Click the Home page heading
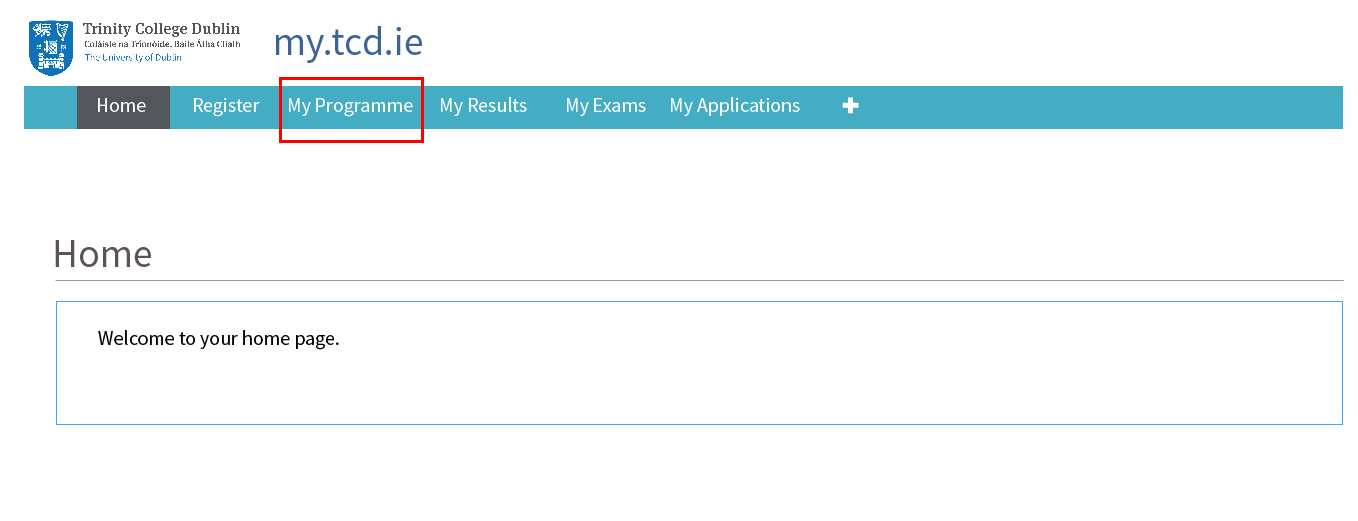Viewport: 1358px width, 521px height. pos(102,254)
